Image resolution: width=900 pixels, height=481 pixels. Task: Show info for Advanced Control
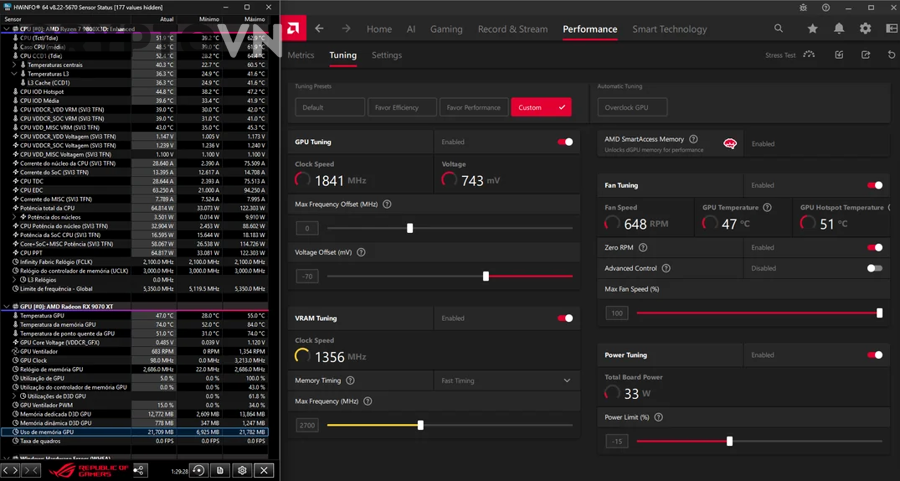tap(666, 268)
